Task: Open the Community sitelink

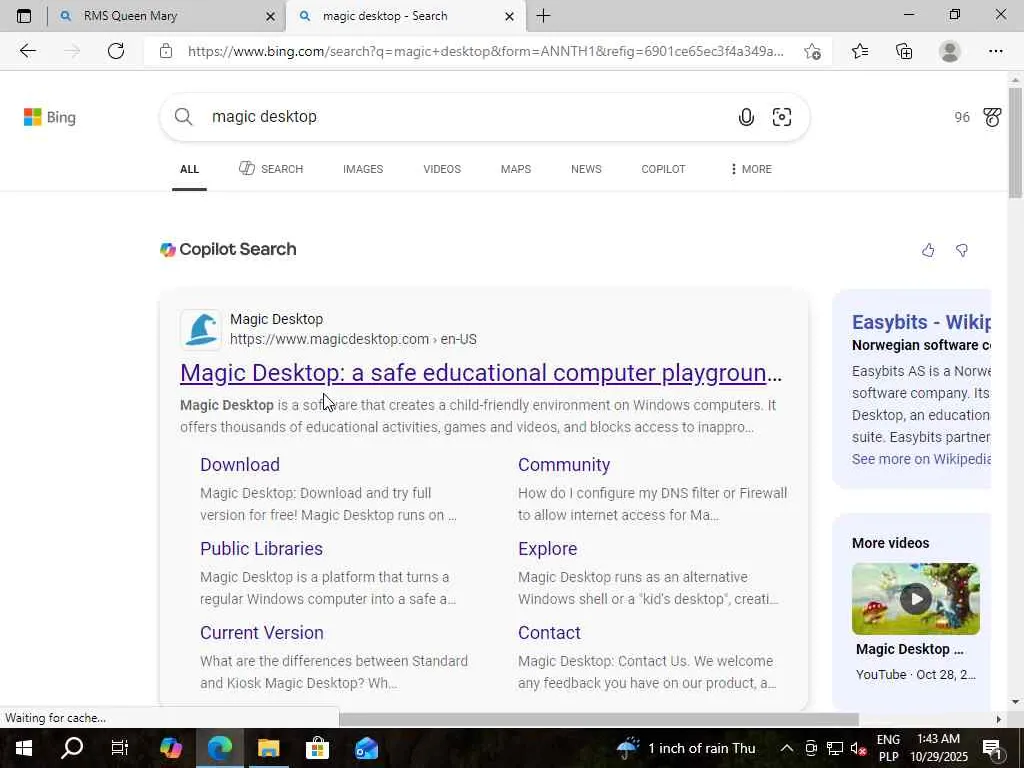Action: (564, 464)
